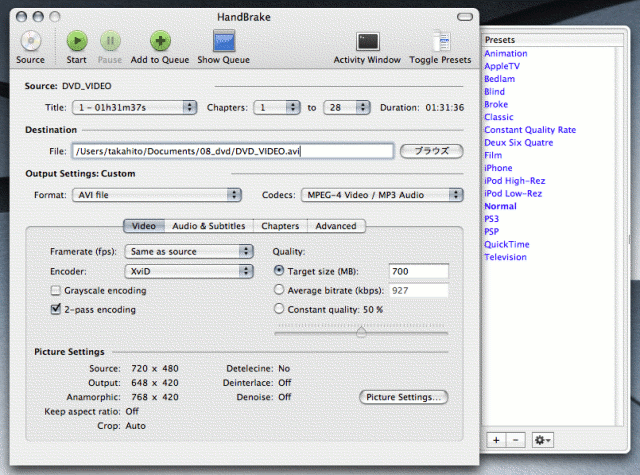Click the Add to Queue icon
The image size is (640, 475).
160,41
